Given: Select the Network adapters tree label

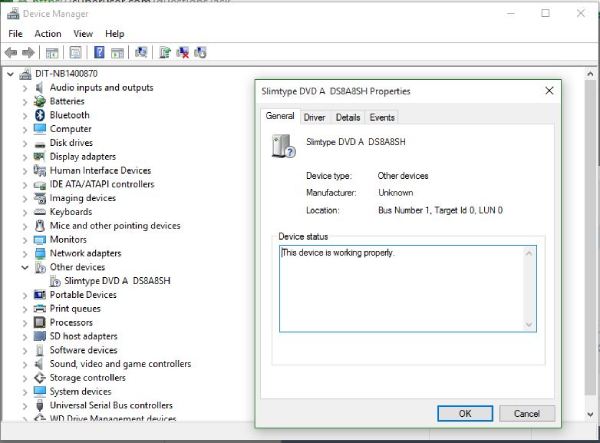Looking at the screenshot, I should 85,253.
